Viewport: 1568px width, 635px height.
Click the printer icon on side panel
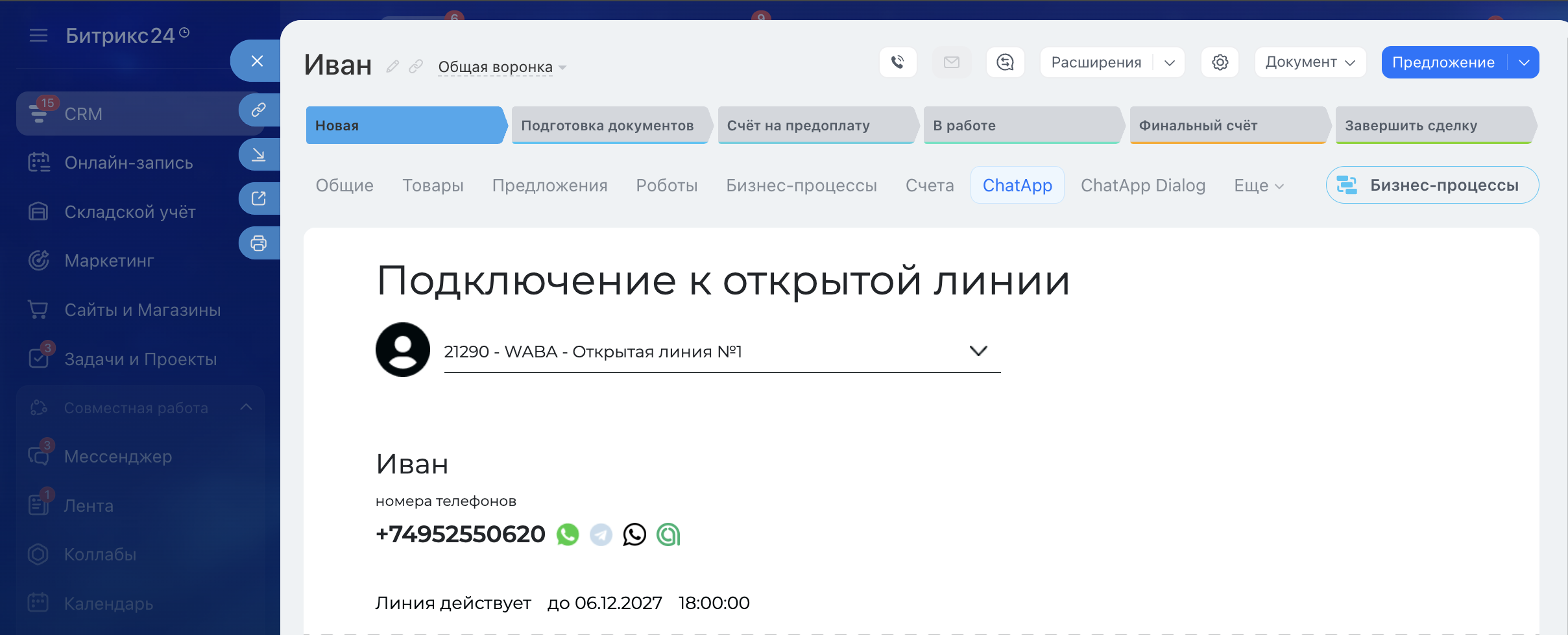tap(259, 243)
